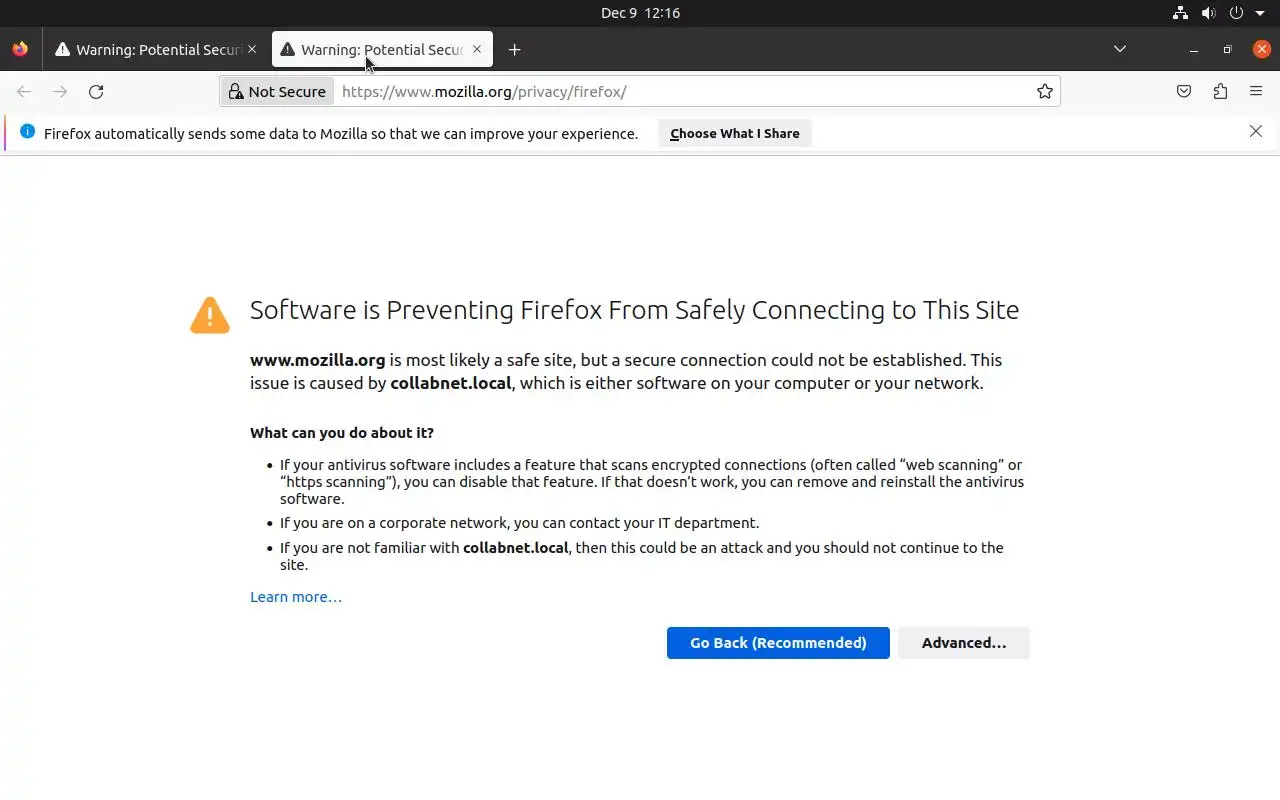Viewport: 1280px width, 800px height.
Task: Click Go Back (Recommended) button
Action: [x=778, y=643]
